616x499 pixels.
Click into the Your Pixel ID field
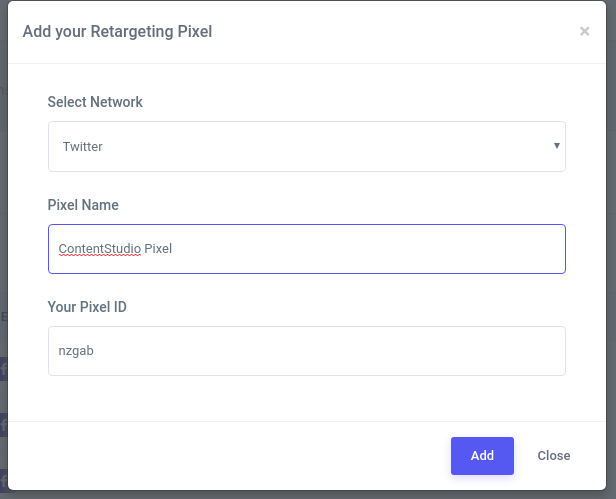tap(306, 351)
